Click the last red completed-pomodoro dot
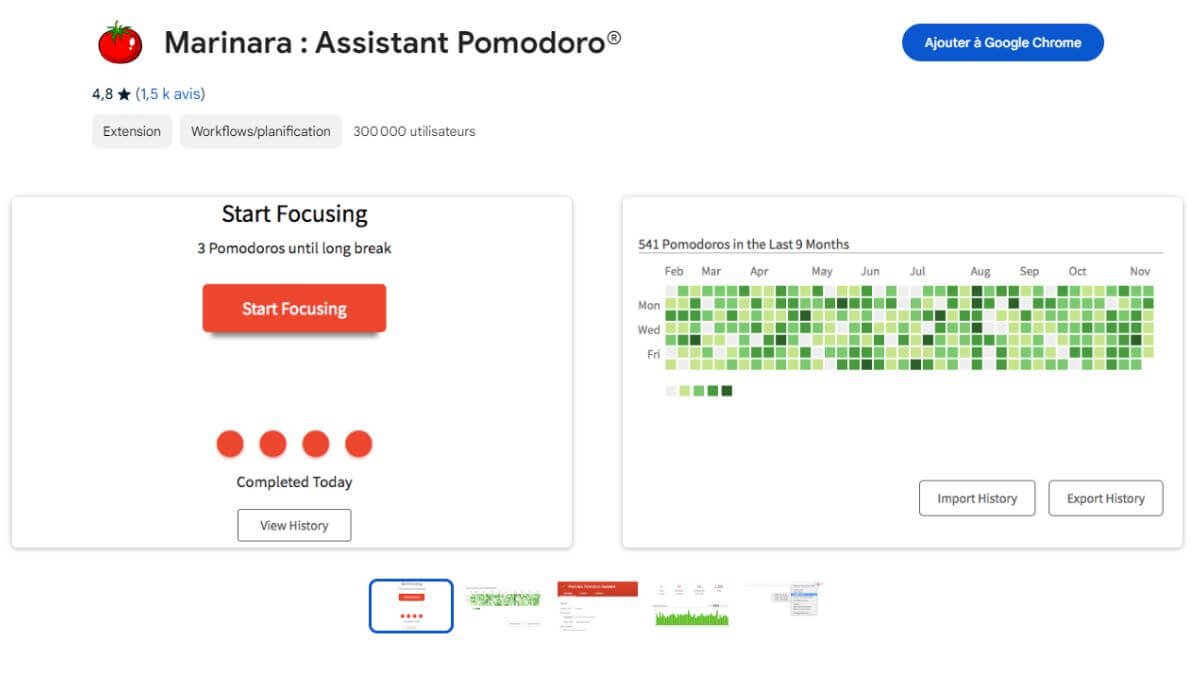The height and width of the screenshot is (675, 1200). click(x=358, y=444)
